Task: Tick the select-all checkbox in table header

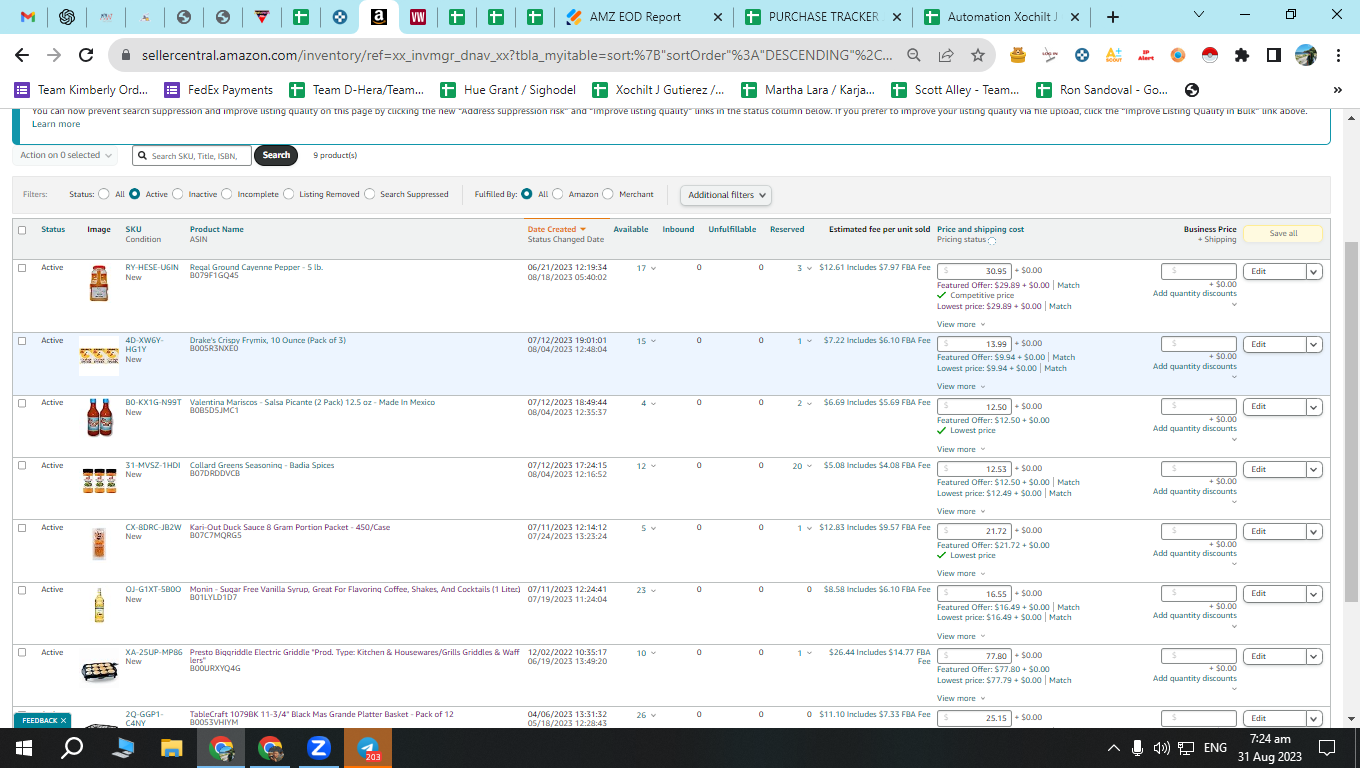Action: pos(22,230)
